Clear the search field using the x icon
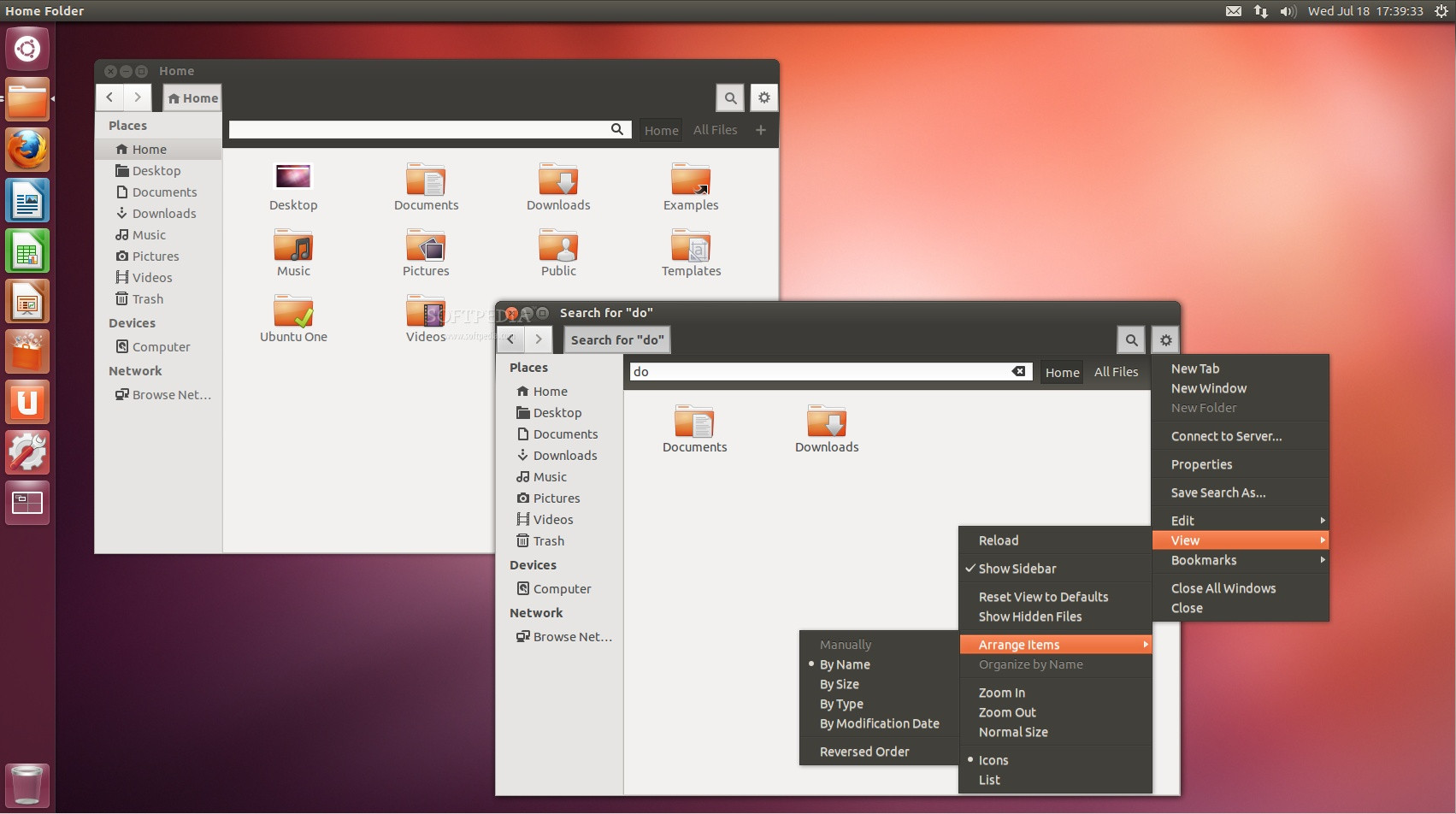 pyautogui.click(x=1018, y=372)
